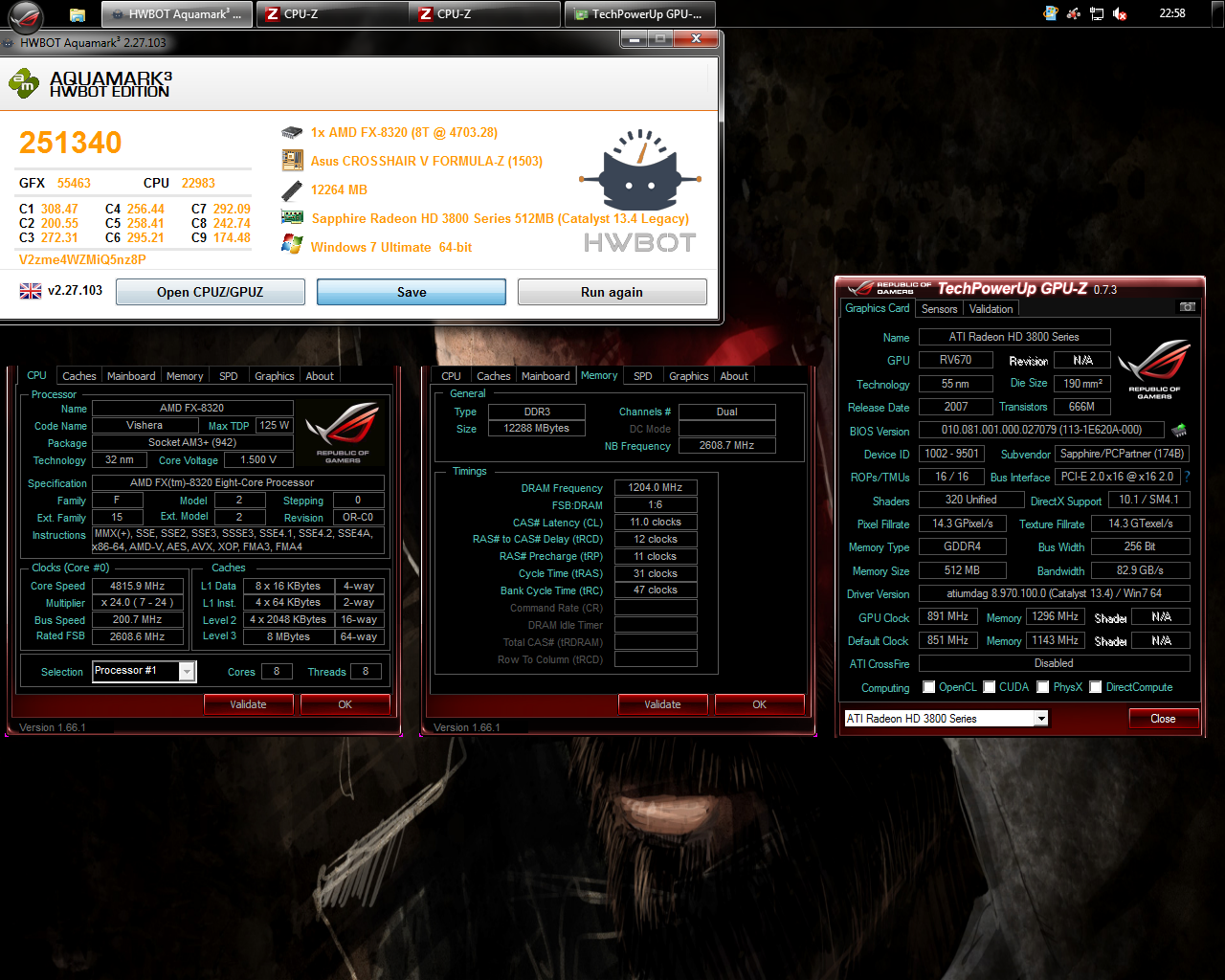This screenshot has width=1225, height=980.
Task: Click GPU-Z Name field ATI Radeon HD 3800
Action: click(x=1014, y=337)
